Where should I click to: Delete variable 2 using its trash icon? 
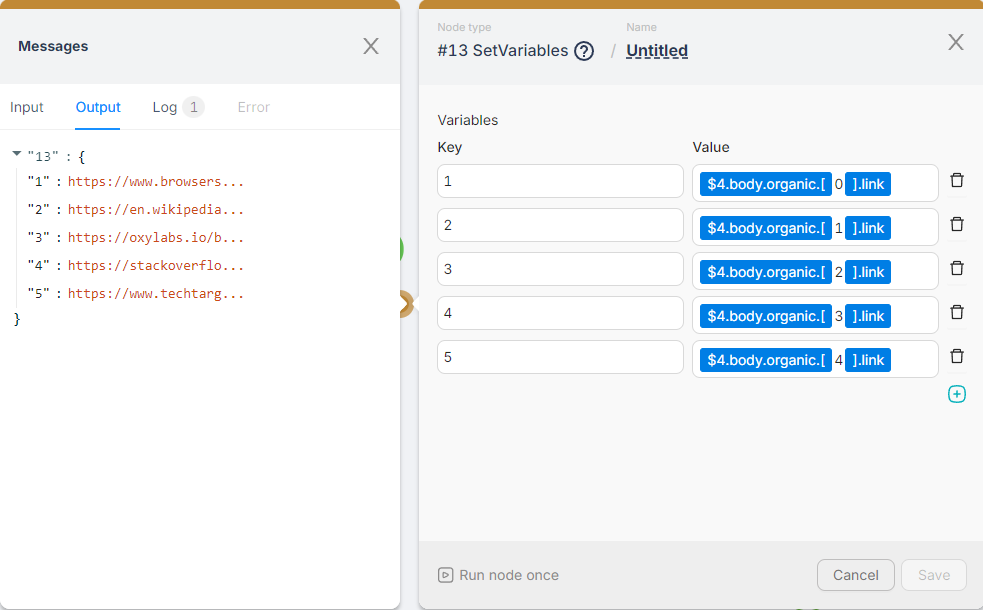(x=957, y=224)
